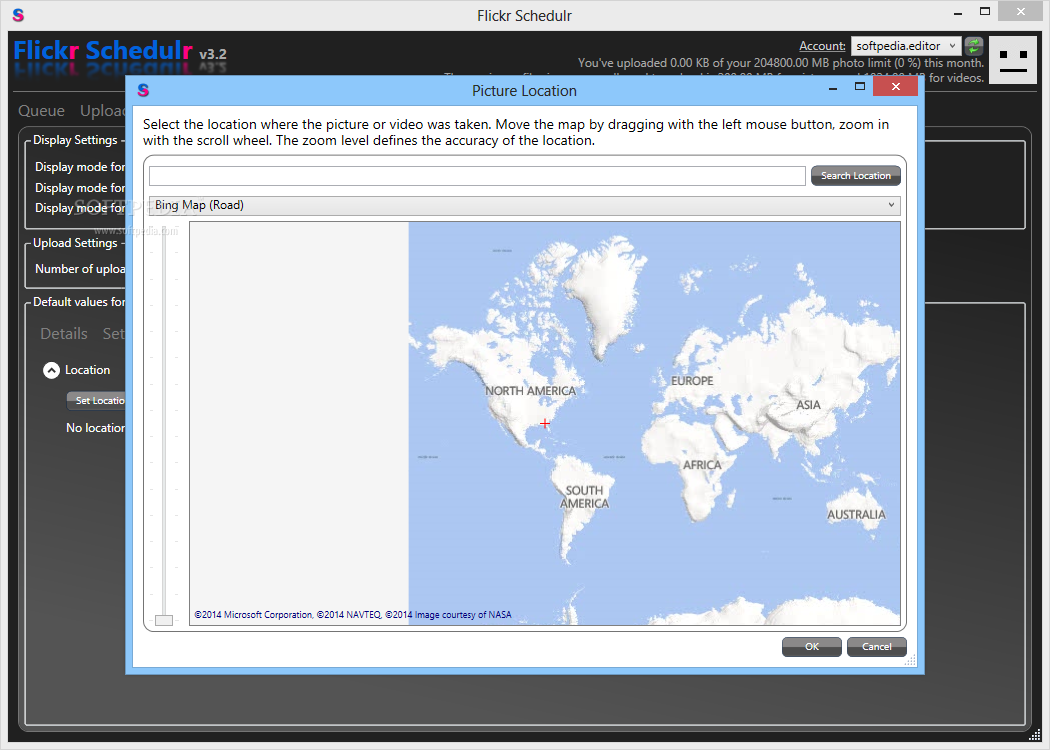Maximize the Flickr Schedulr main window
1050x750 pixels.
pyautogui.click(x=985, y=11)
